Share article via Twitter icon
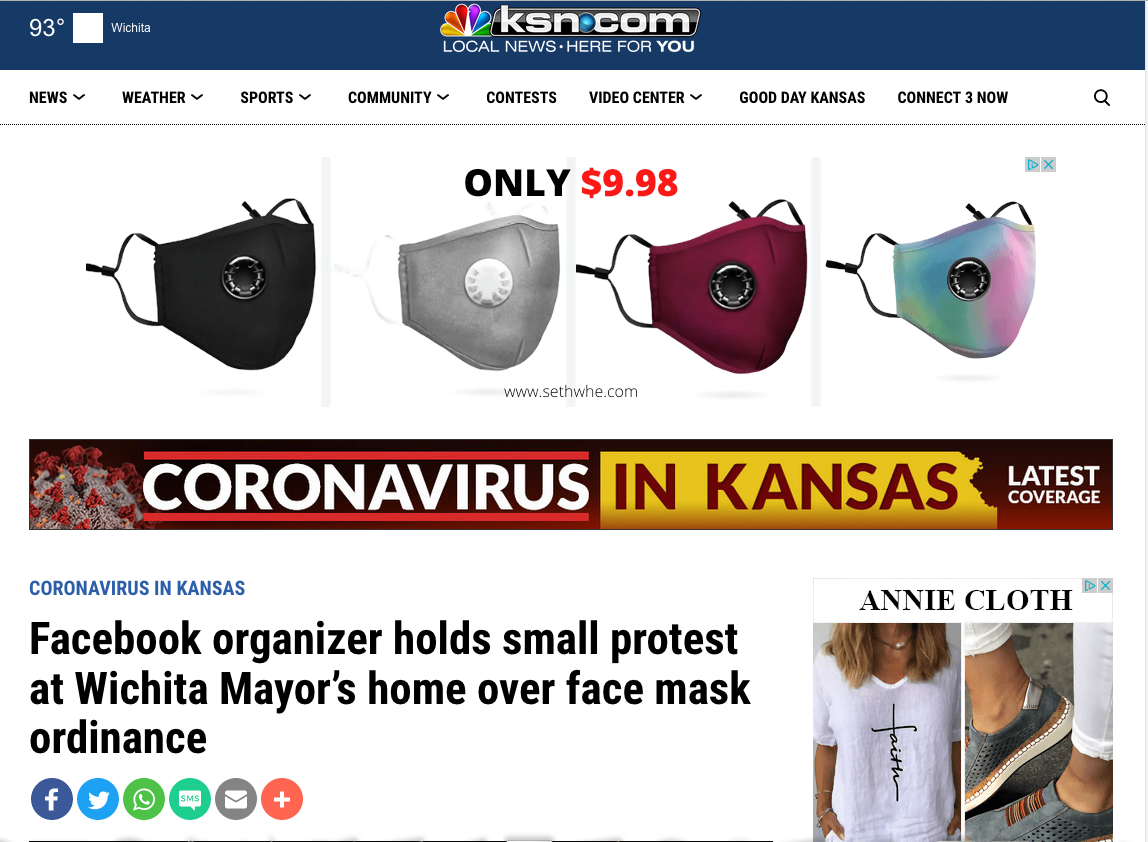Screen dimensions: 1148x842 coord(97,799)
